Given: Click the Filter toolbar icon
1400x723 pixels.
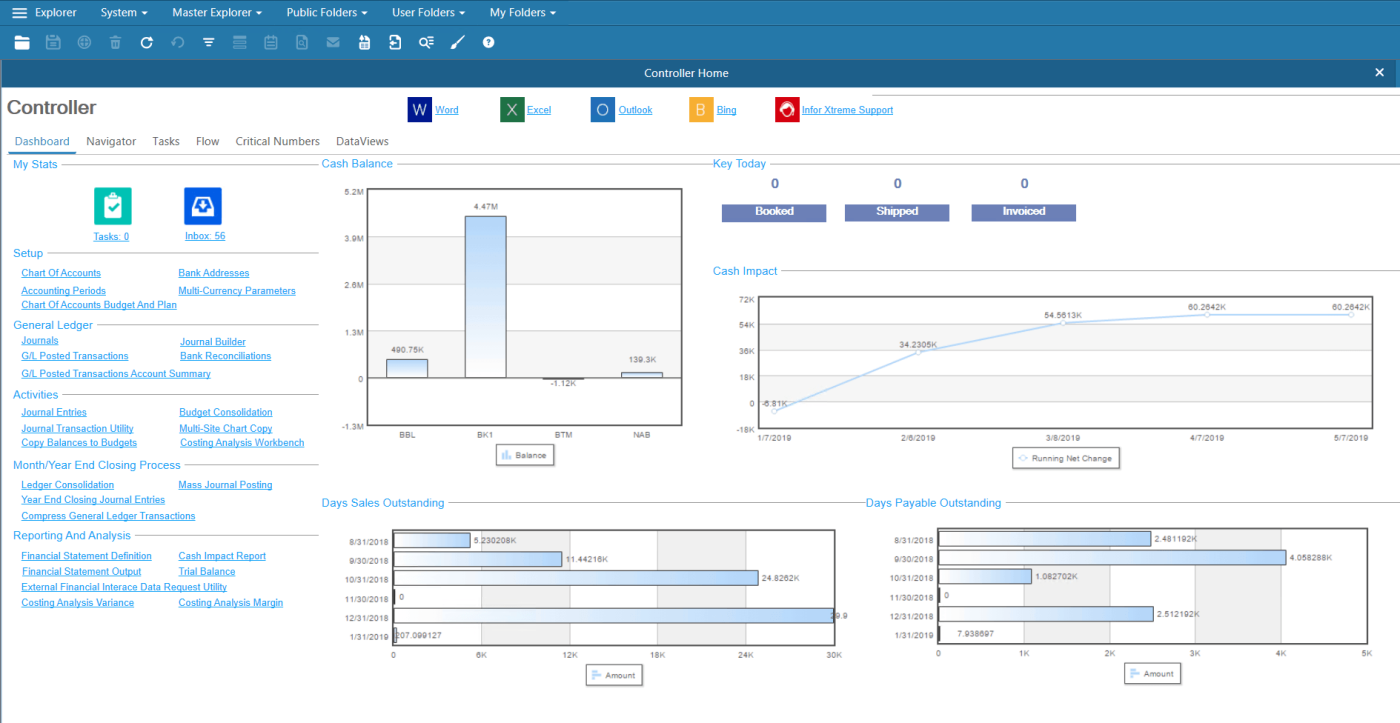Looking at the screenshot, I should (209, 42).
